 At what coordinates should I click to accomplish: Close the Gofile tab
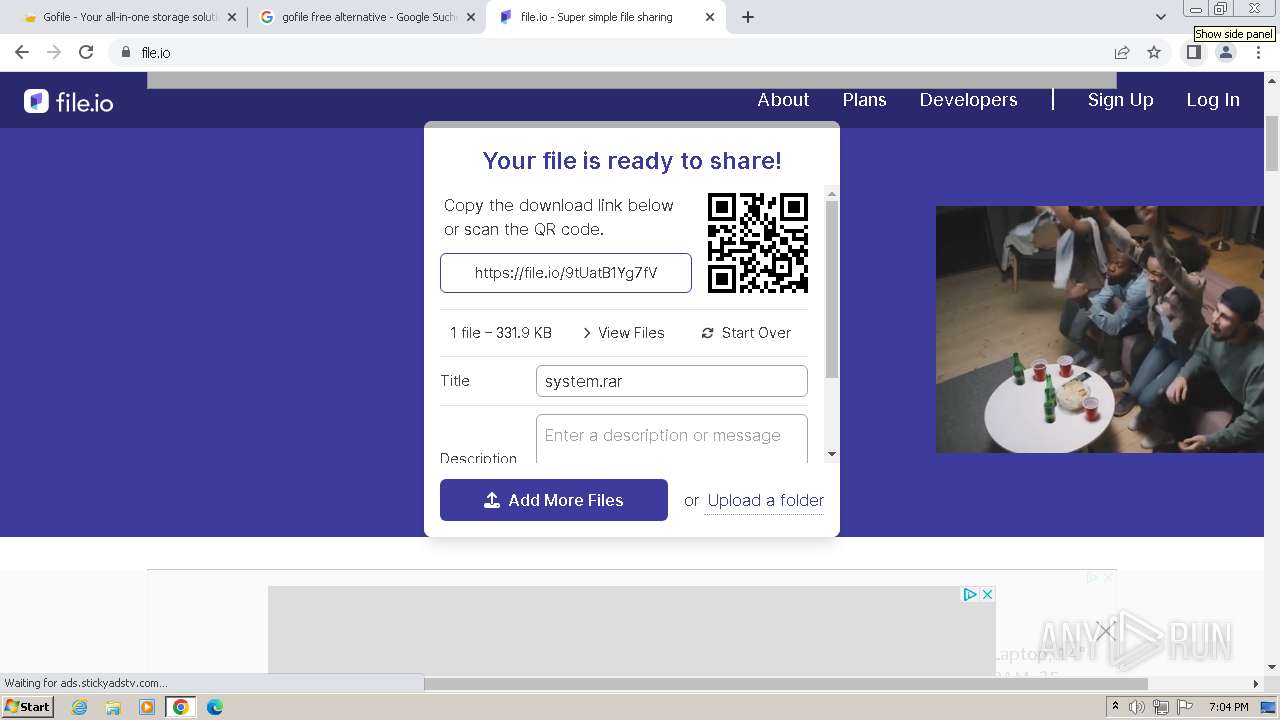point(232,17)
